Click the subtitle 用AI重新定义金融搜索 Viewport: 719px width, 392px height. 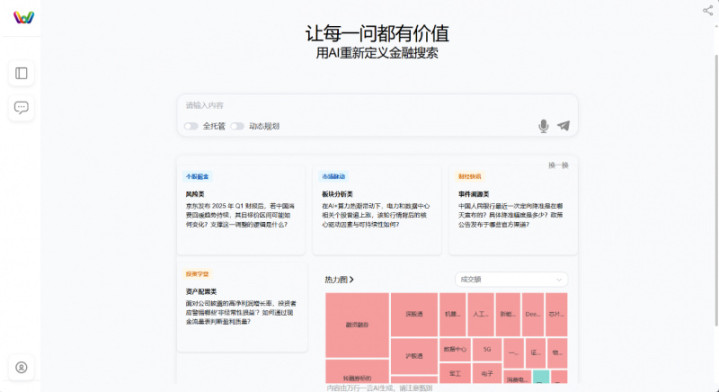coord(377,53)
